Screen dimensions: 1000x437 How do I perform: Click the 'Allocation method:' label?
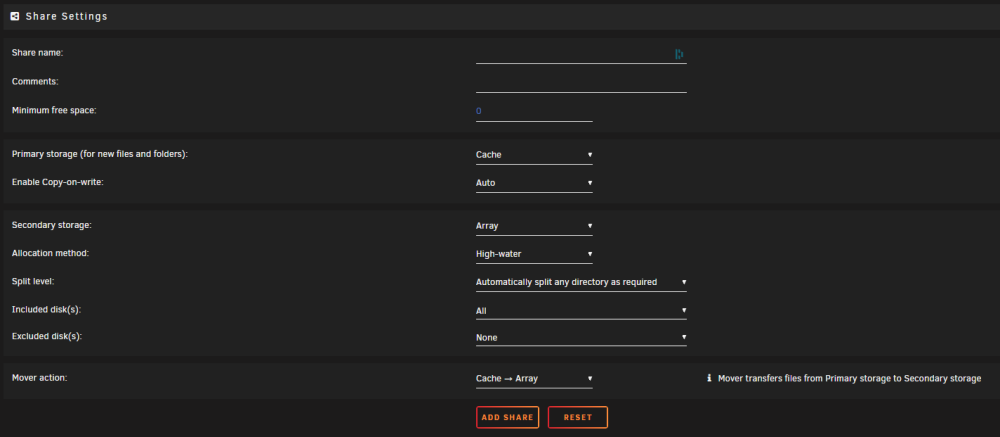50,253
